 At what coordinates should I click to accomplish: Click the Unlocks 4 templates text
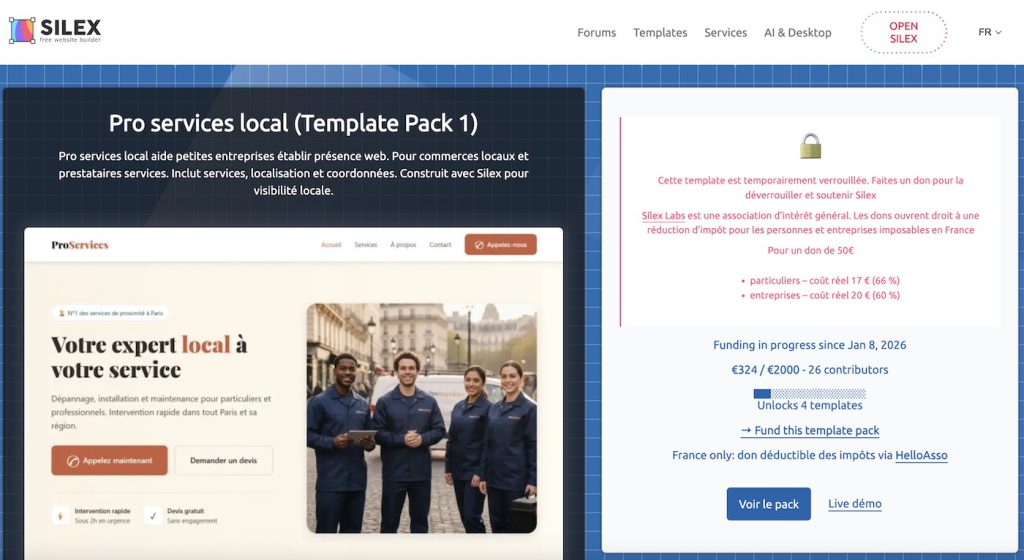pyautogui.click(x=810, y=405)
